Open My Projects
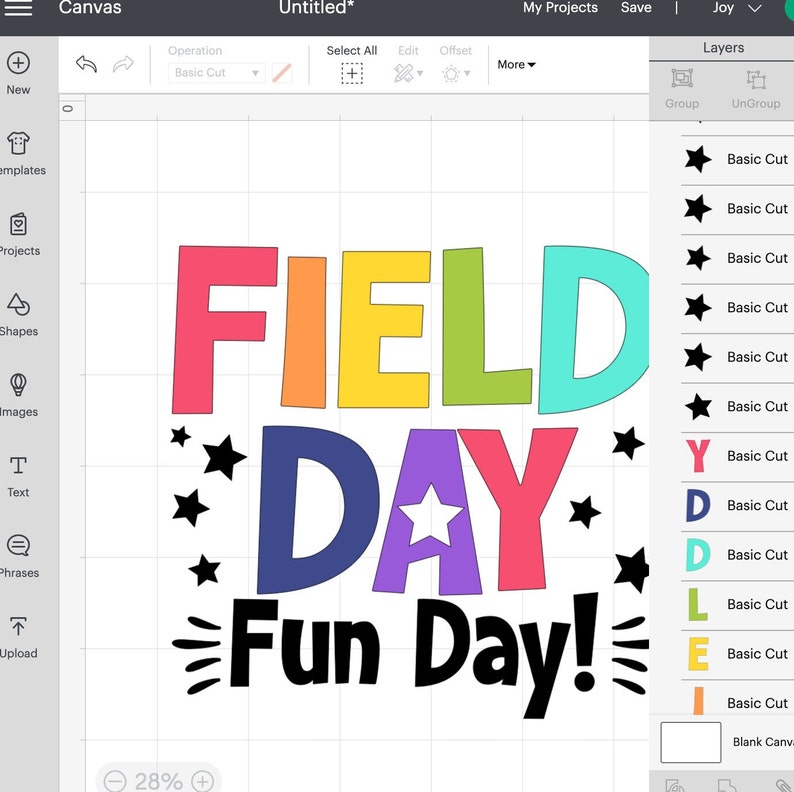Viewport: 794px width, 792px height. [x=560, y=8]
